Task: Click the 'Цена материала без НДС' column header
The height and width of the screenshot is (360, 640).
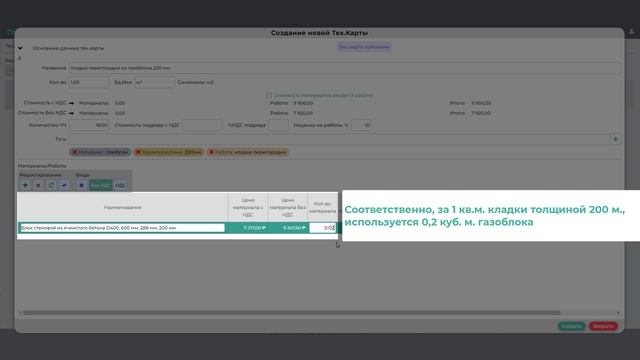Action: point(287,207)
